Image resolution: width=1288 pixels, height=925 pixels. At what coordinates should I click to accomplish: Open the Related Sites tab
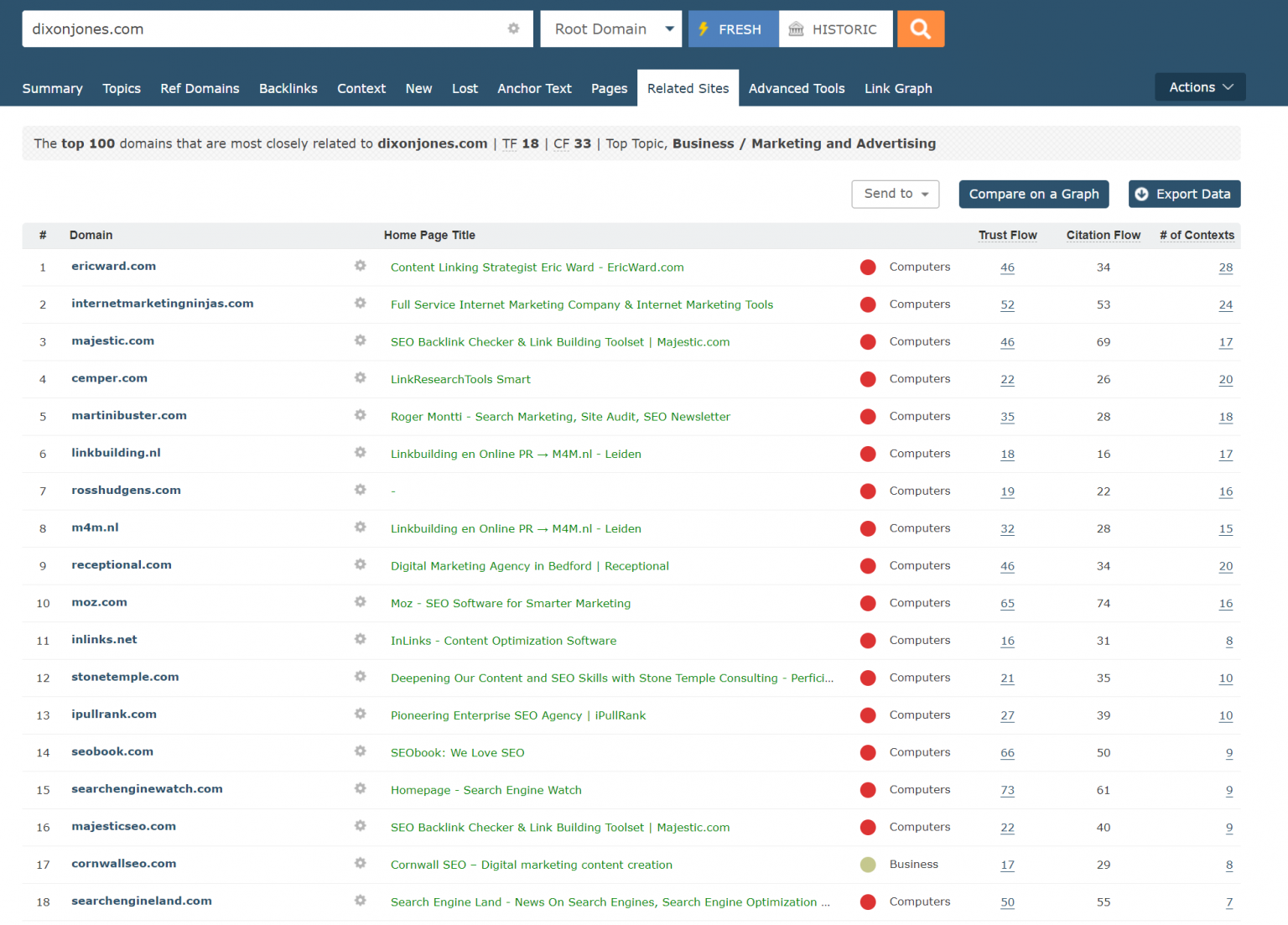tap(688, 88)
